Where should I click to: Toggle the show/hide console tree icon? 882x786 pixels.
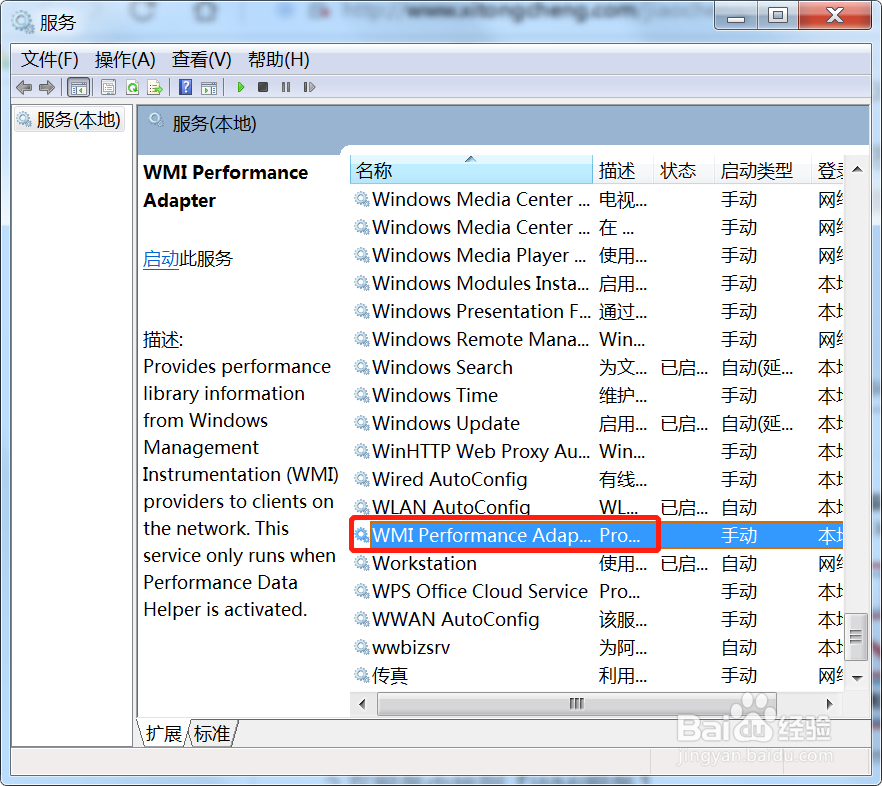point(78,87)
